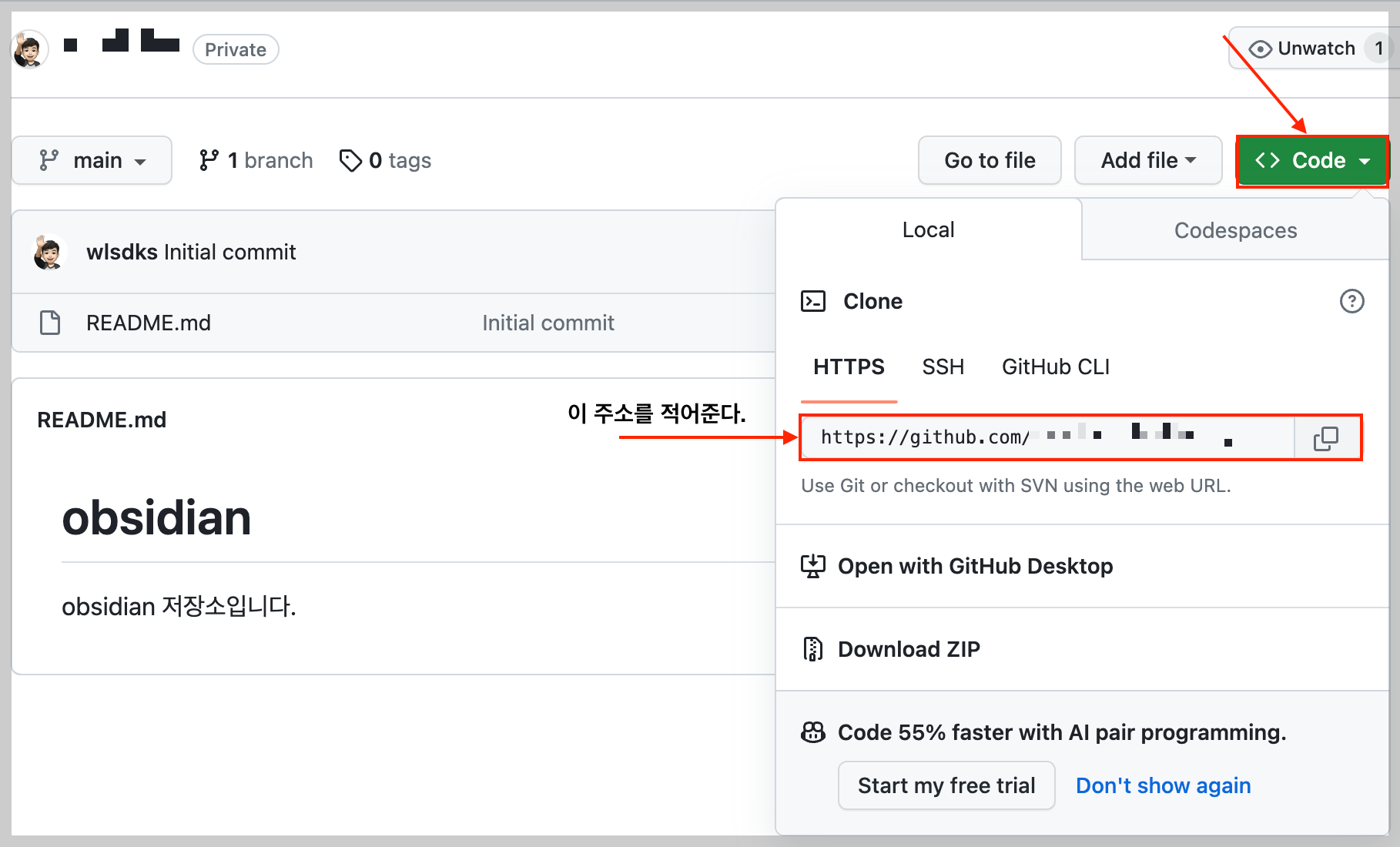
Task: Select the SSH clone tab
Action: click(943, 367)
